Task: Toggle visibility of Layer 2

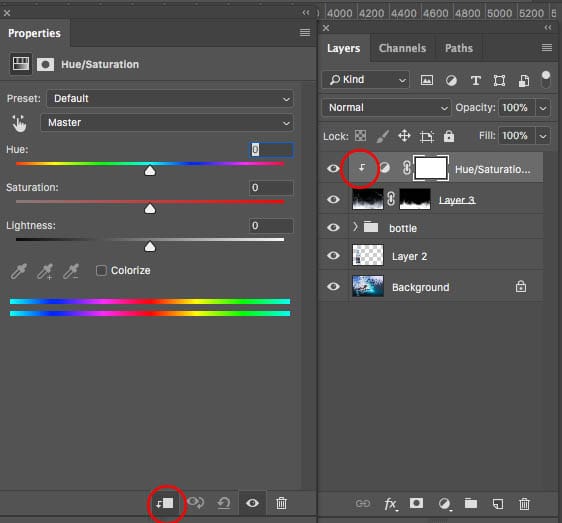Action: pos(333,256)
